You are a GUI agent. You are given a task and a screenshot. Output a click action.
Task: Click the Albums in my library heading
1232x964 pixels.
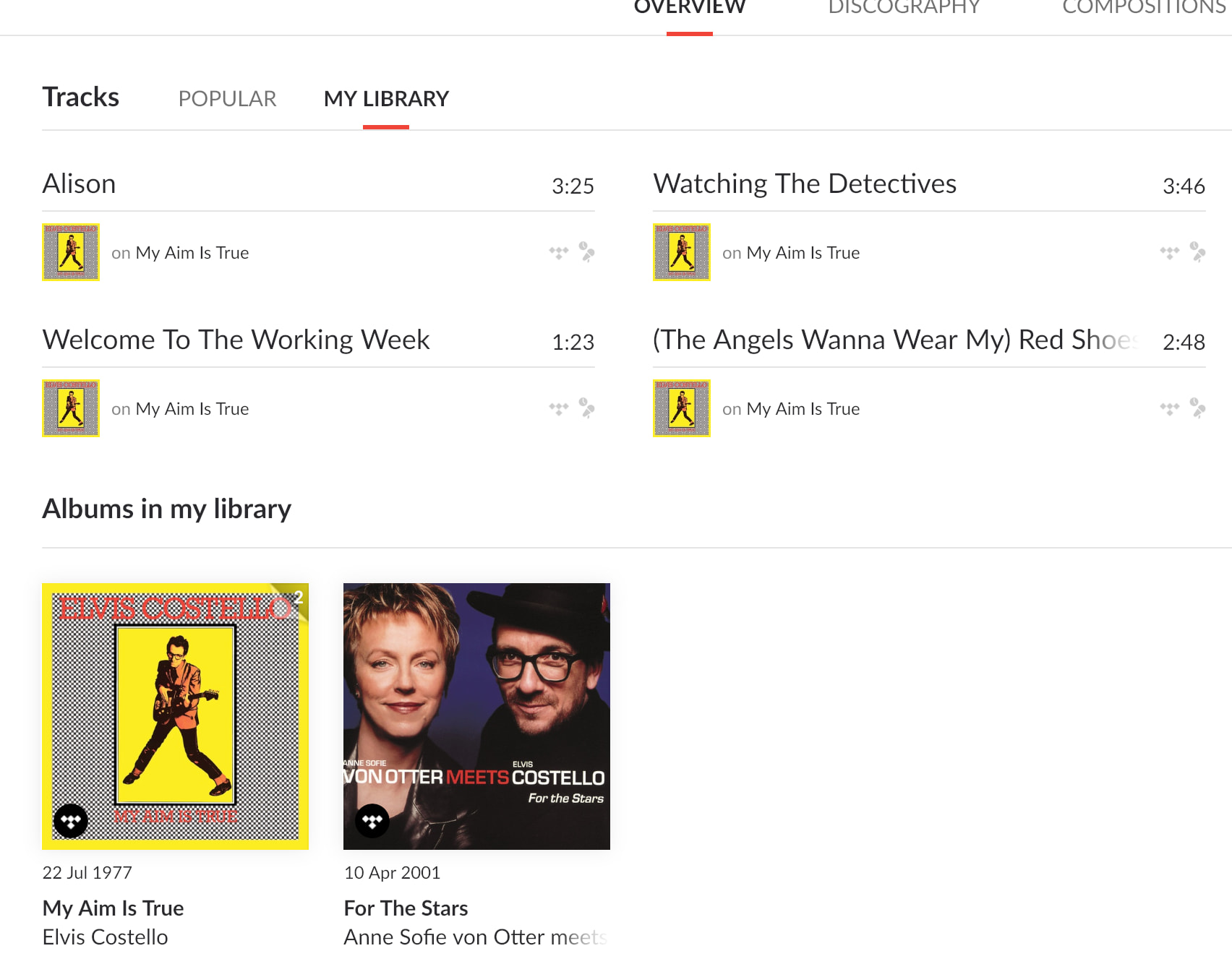[167, 509]
